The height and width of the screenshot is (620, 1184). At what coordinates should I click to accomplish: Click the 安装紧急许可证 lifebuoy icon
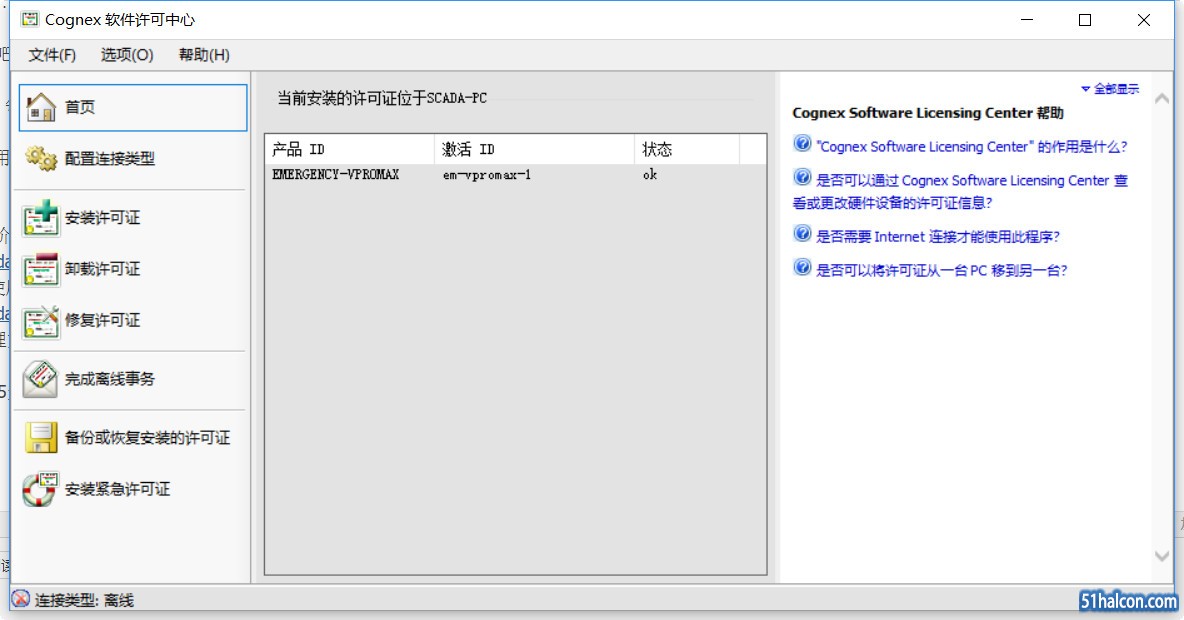[41, 489]
